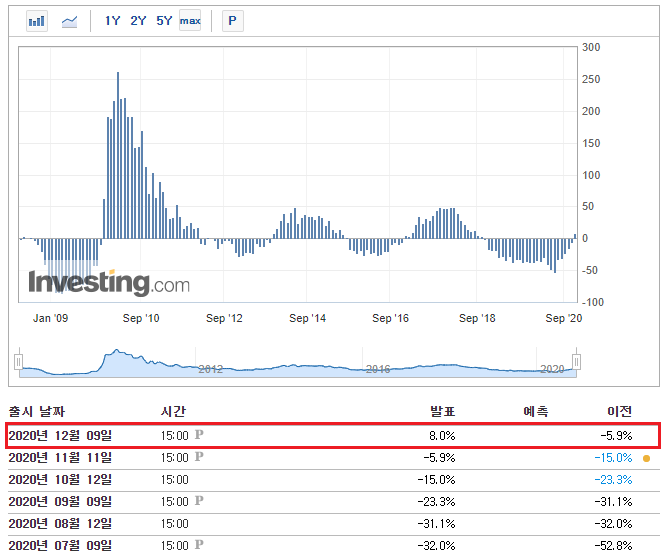Click the revised previous value -15.0%
The image size is (669, 559).
[613, 458]
